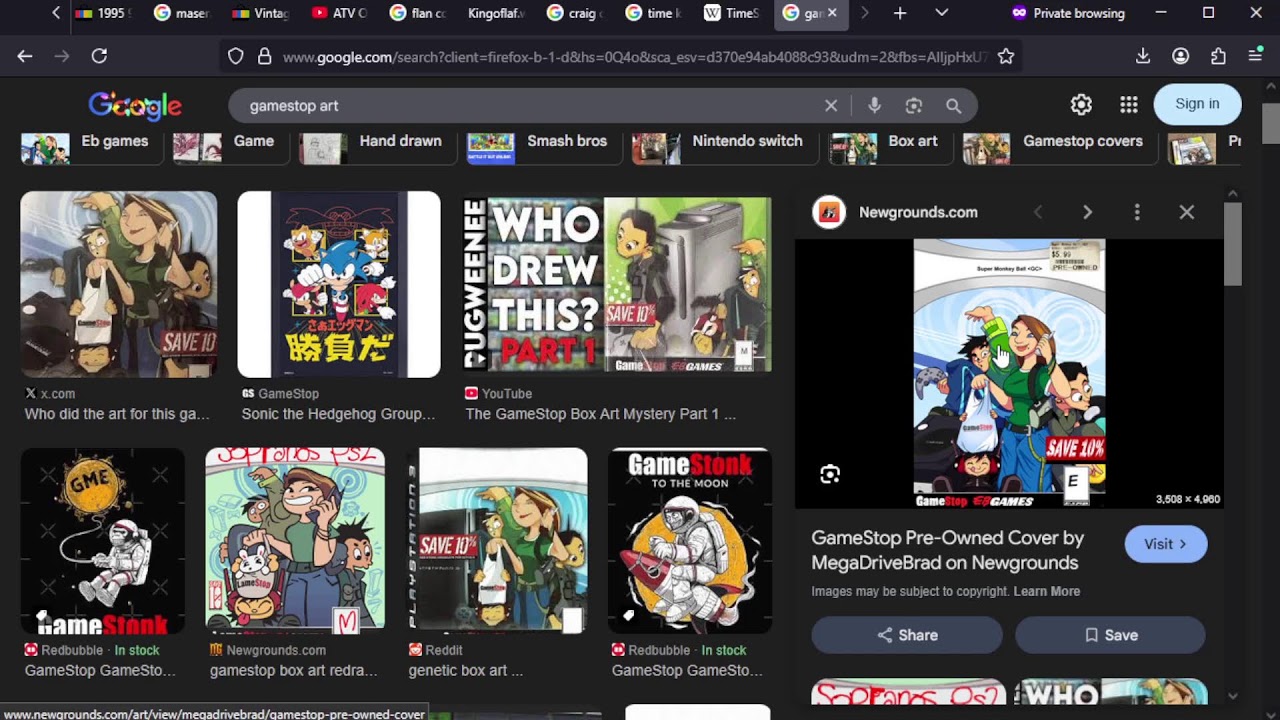Open The GameStop Box Art Mystery Part 1 link
The image size is (1280, 720).
pos(600,414)
